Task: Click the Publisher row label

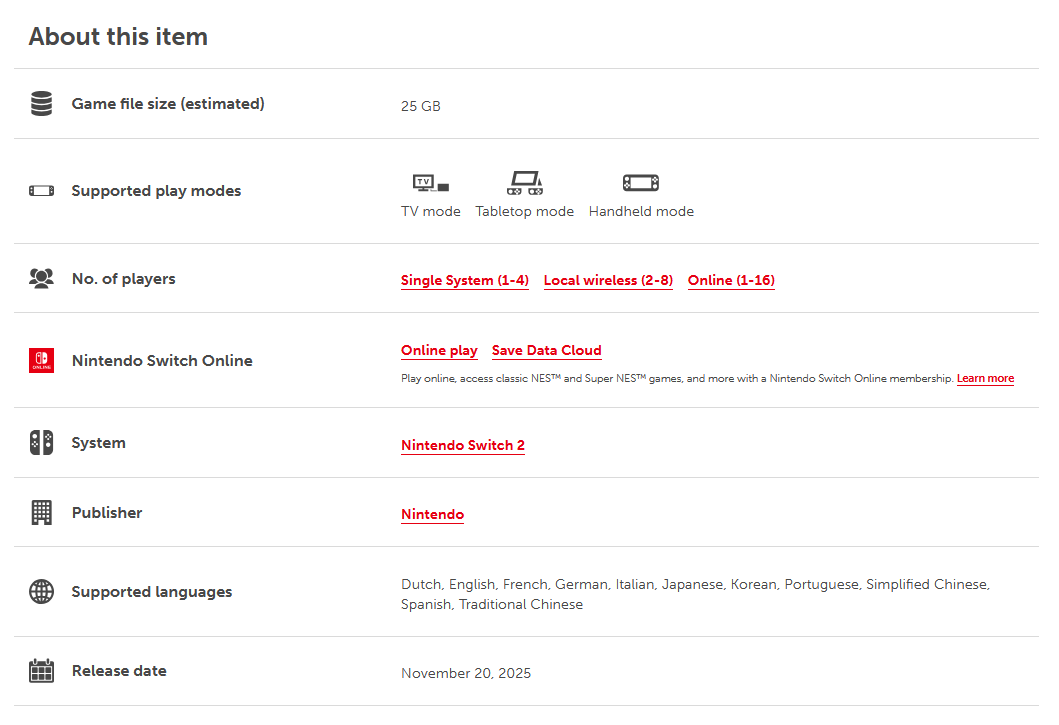Action: click(107, 512)
